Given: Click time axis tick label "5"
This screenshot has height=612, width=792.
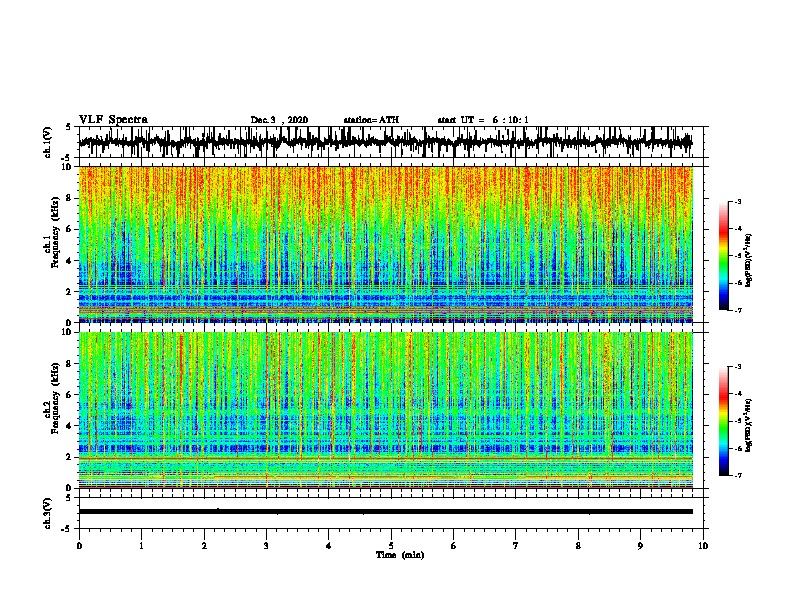Looking at the screenshot, I should pyautogui.click(x=391, y=546).
